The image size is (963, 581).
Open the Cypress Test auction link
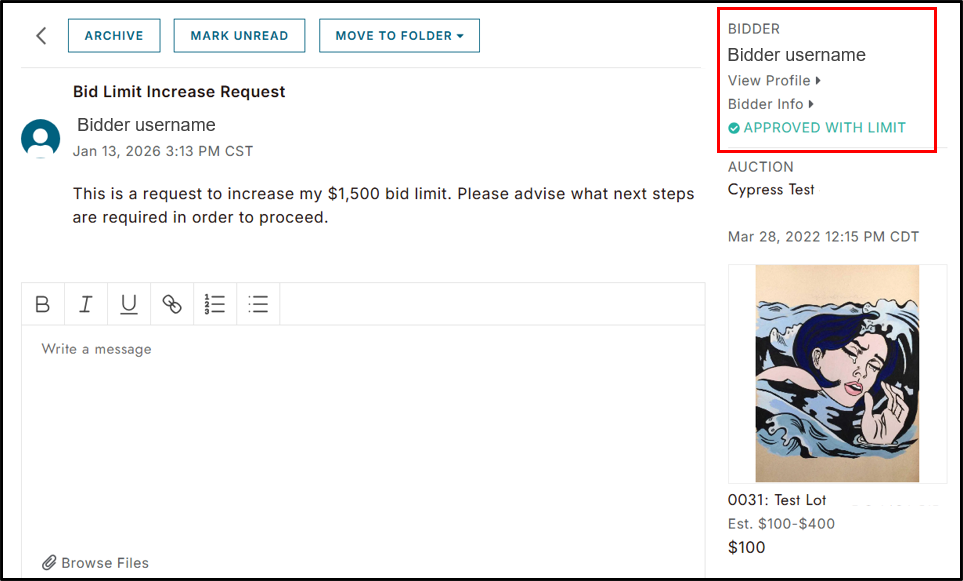(771, 190)
